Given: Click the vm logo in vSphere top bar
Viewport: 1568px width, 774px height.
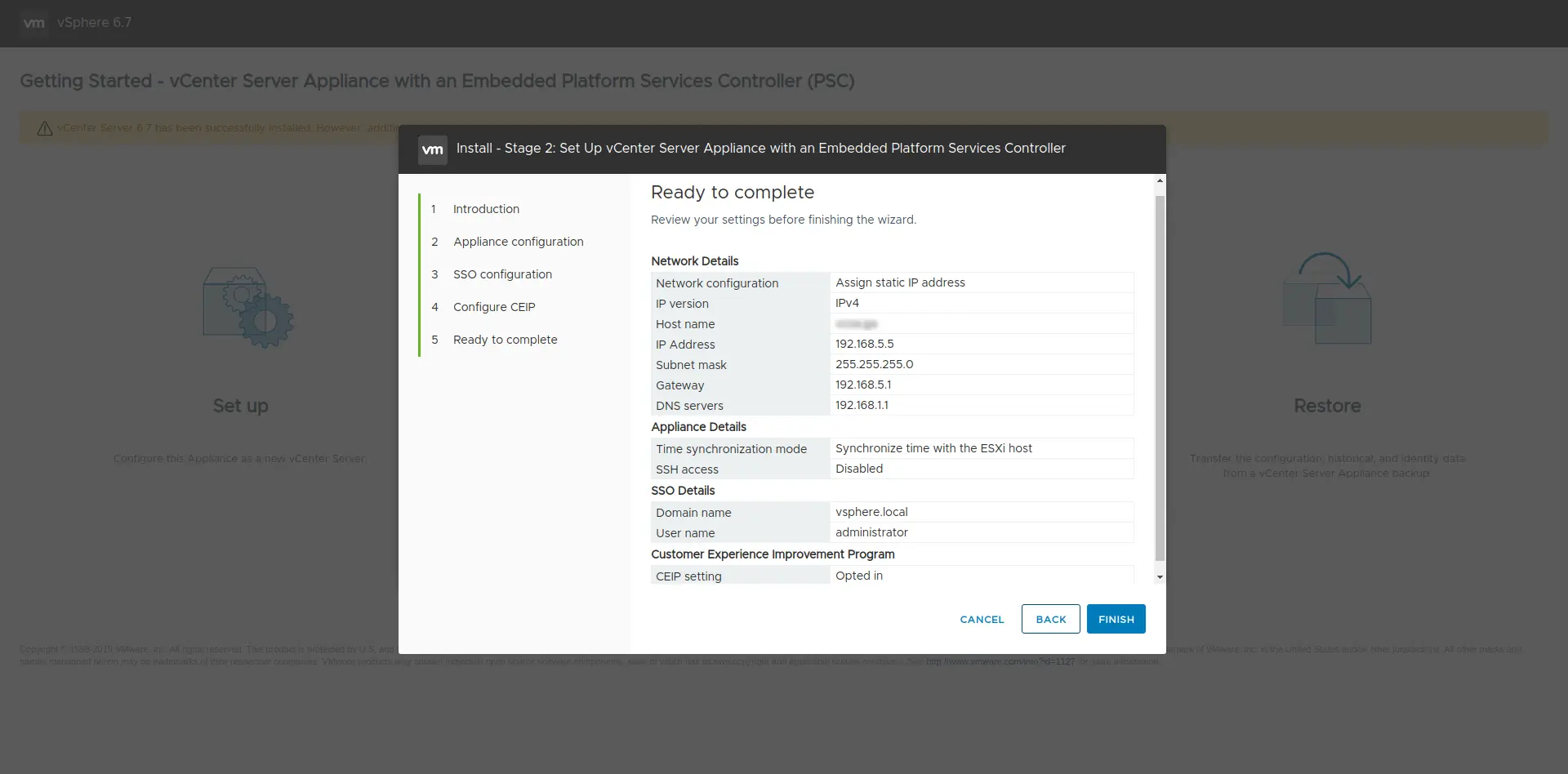Looking at the screenshot, I should [x=34, y=23].
